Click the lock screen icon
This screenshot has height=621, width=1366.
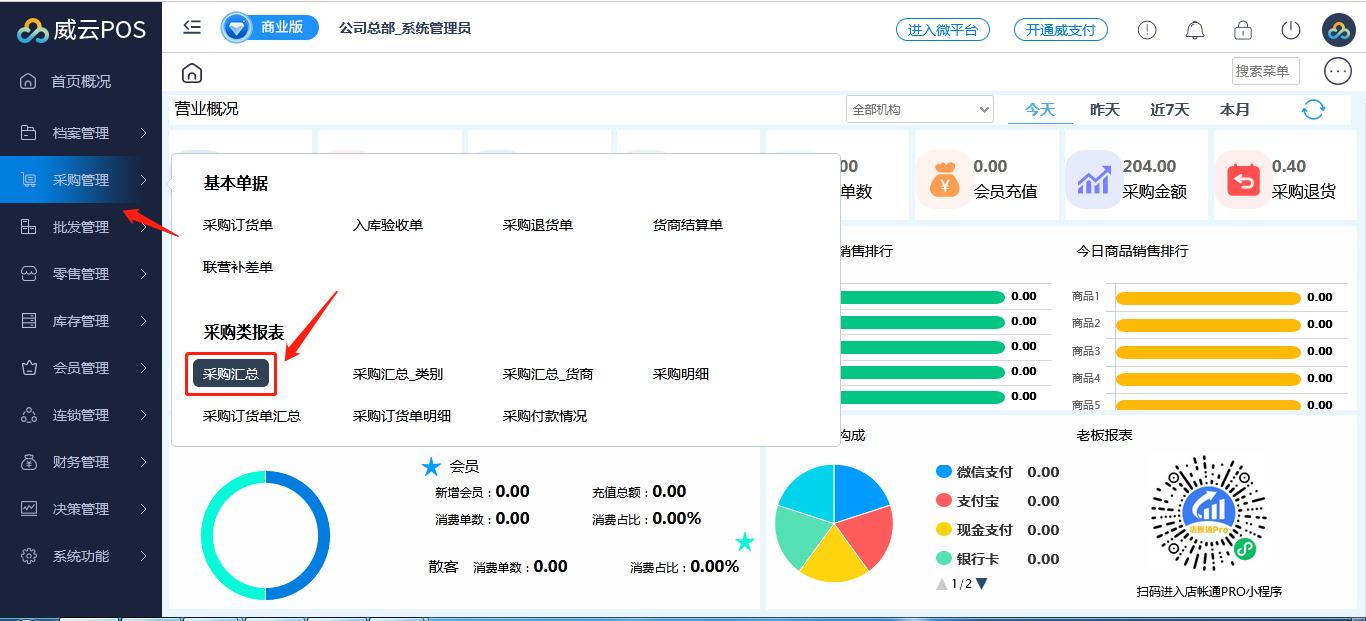pos(1243,30)
